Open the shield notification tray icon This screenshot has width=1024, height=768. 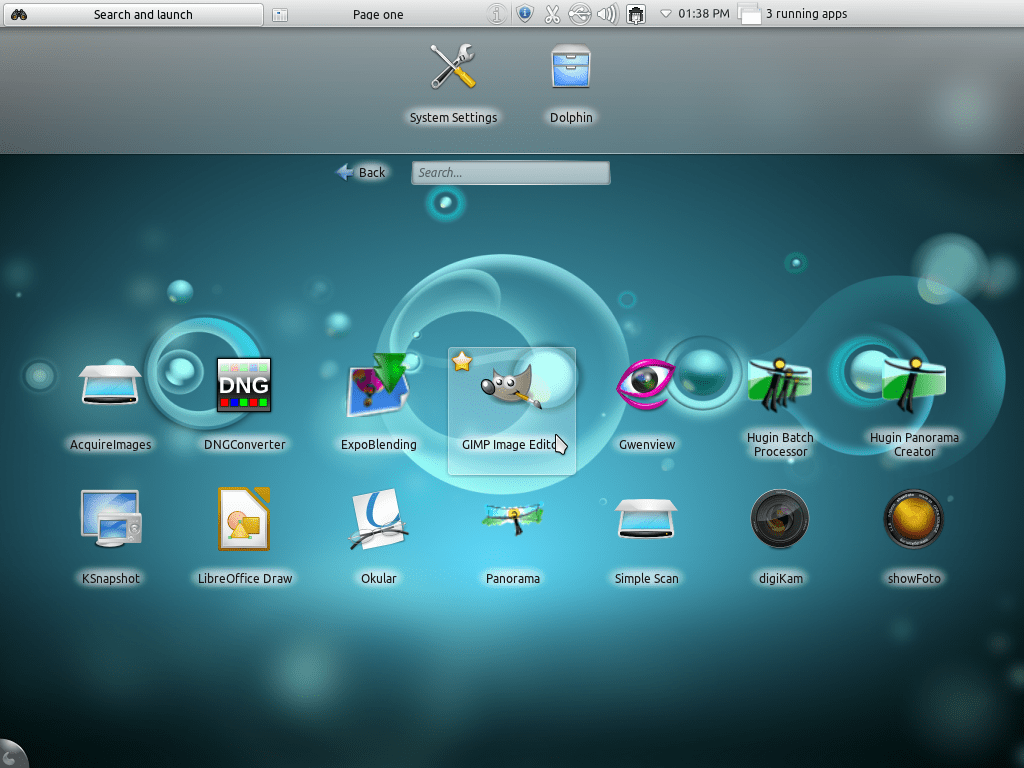[524, 14]
